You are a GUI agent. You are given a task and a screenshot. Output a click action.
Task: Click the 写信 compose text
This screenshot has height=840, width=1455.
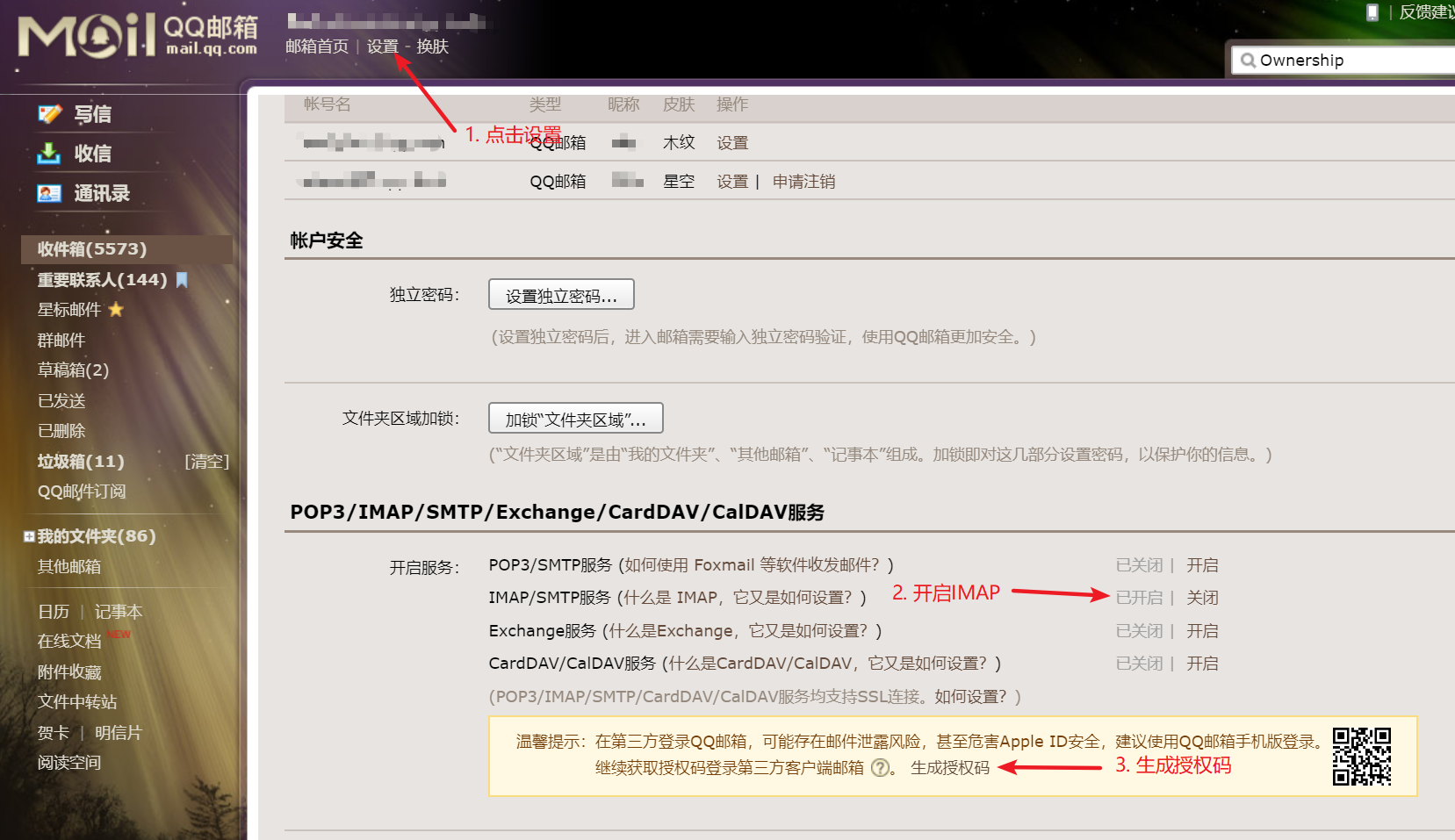point(92,114)
